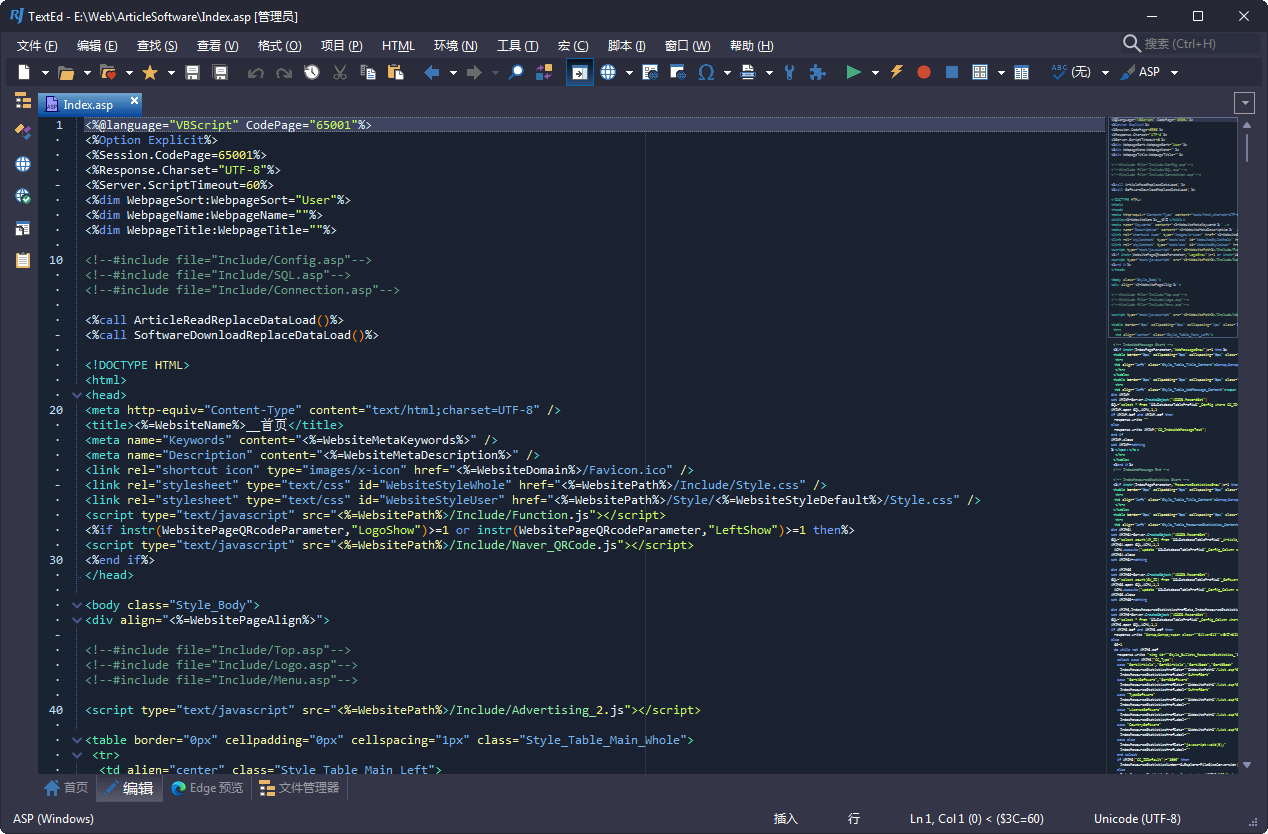Open the Find magnifier tool
The width and height of the screenshot is (1268, 834).
pos(516,72)
